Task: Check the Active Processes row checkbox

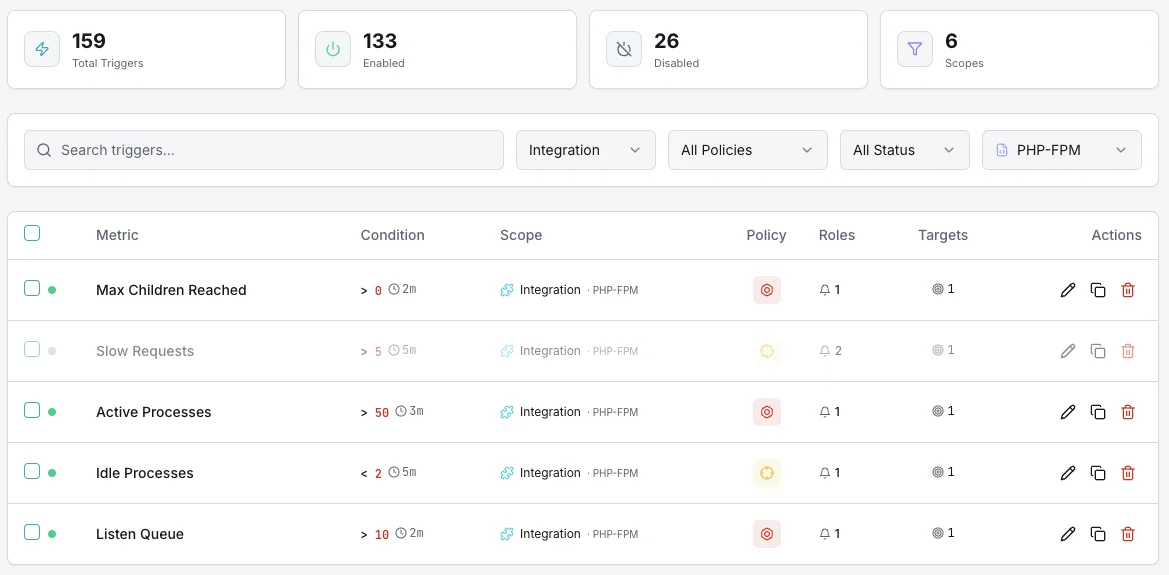Action: pyautogui.click(x=32, y=410)
